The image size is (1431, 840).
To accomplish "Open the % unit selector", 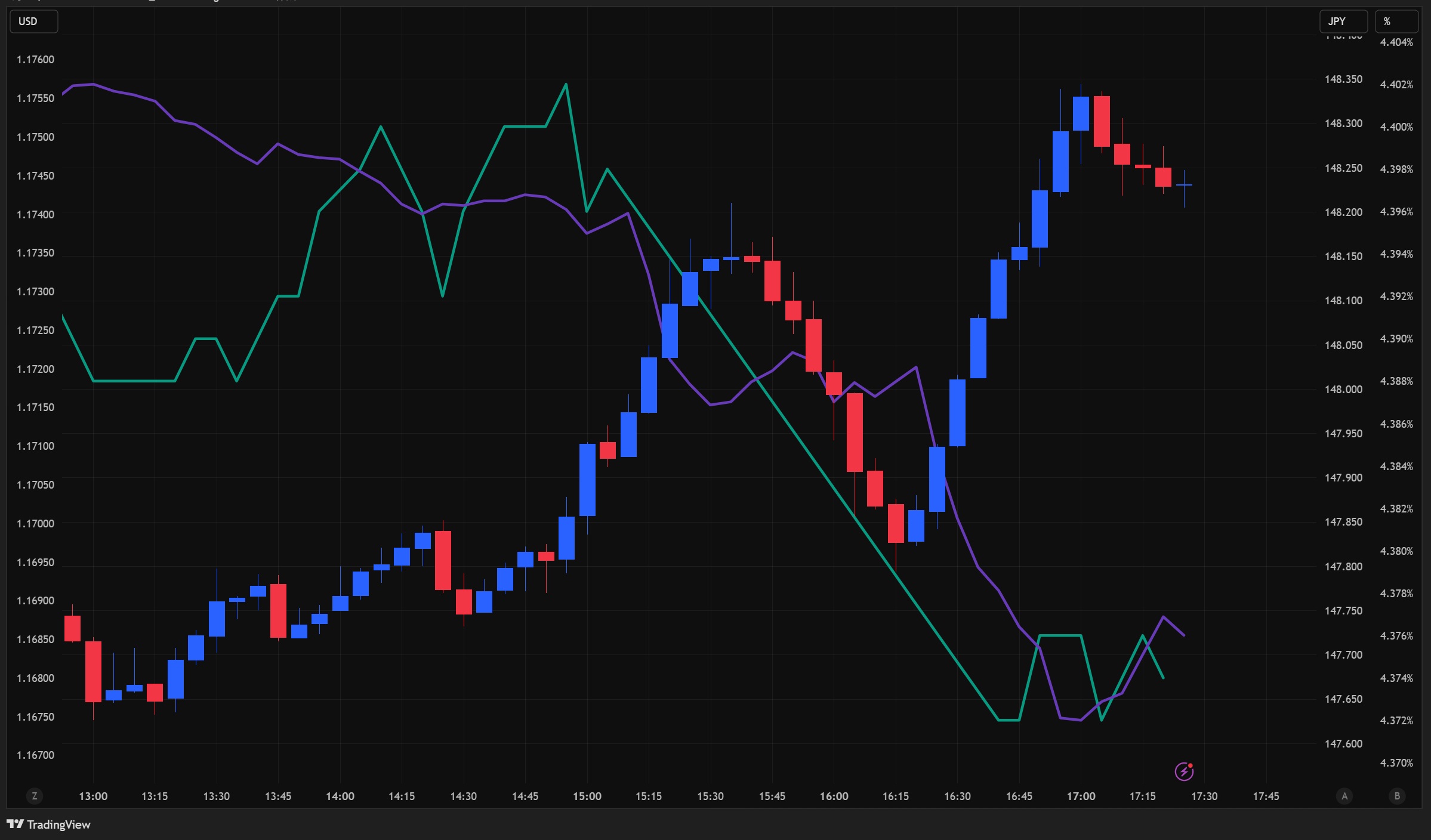I will [x=1396, y=21].
